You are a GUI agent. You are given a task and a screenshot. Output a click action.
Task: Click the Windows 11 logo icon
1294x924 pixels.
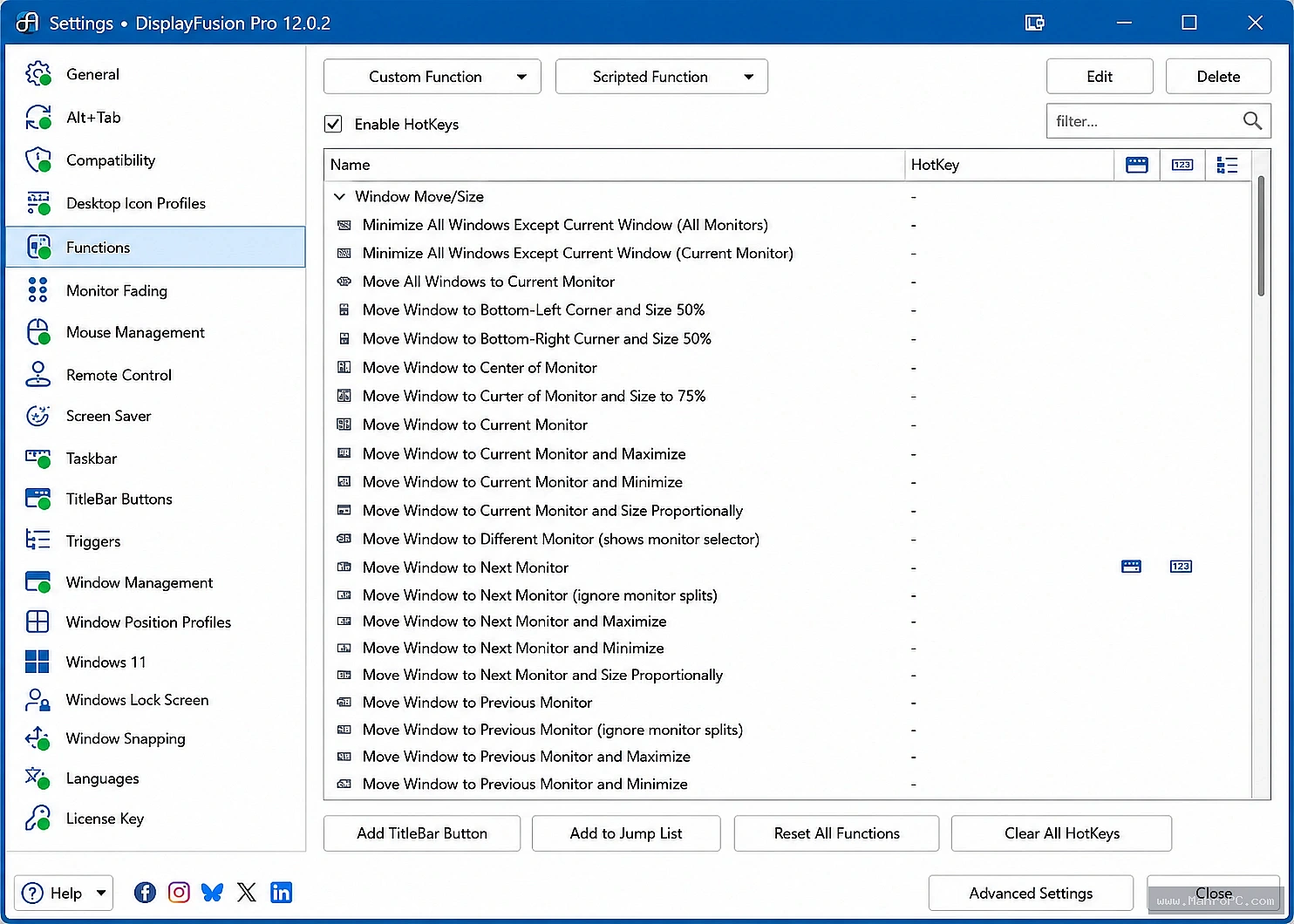pyautogui.click(x=37, y=662)
